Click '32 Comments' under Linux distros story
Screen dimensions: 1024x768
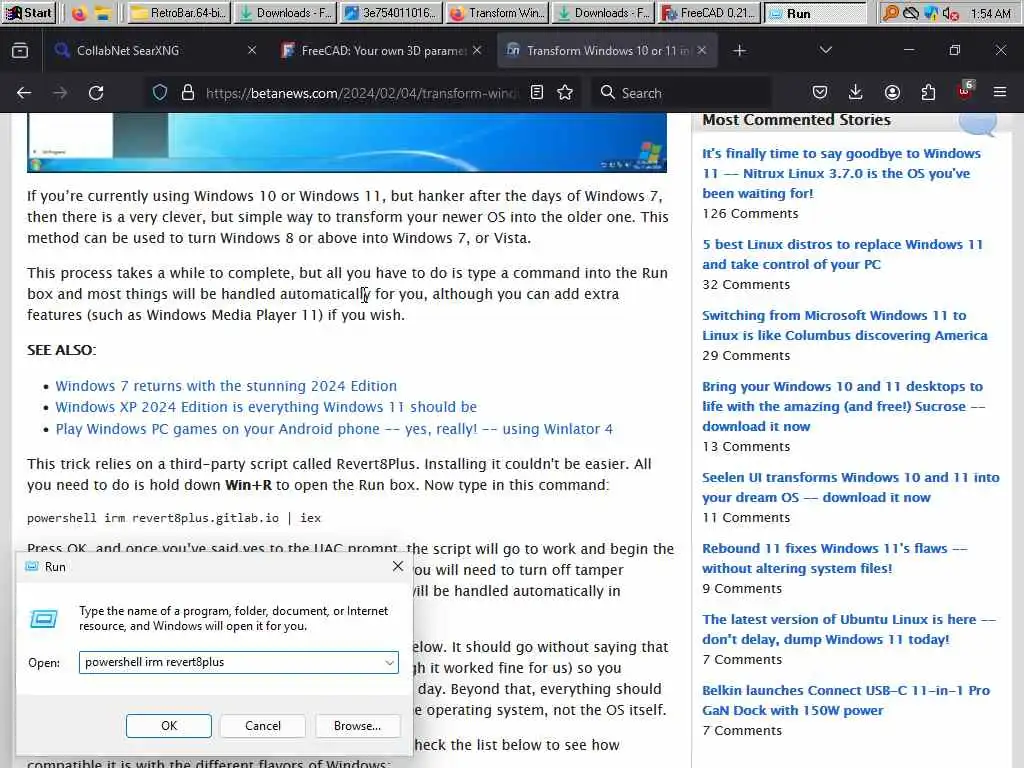[x=746, y=285]
